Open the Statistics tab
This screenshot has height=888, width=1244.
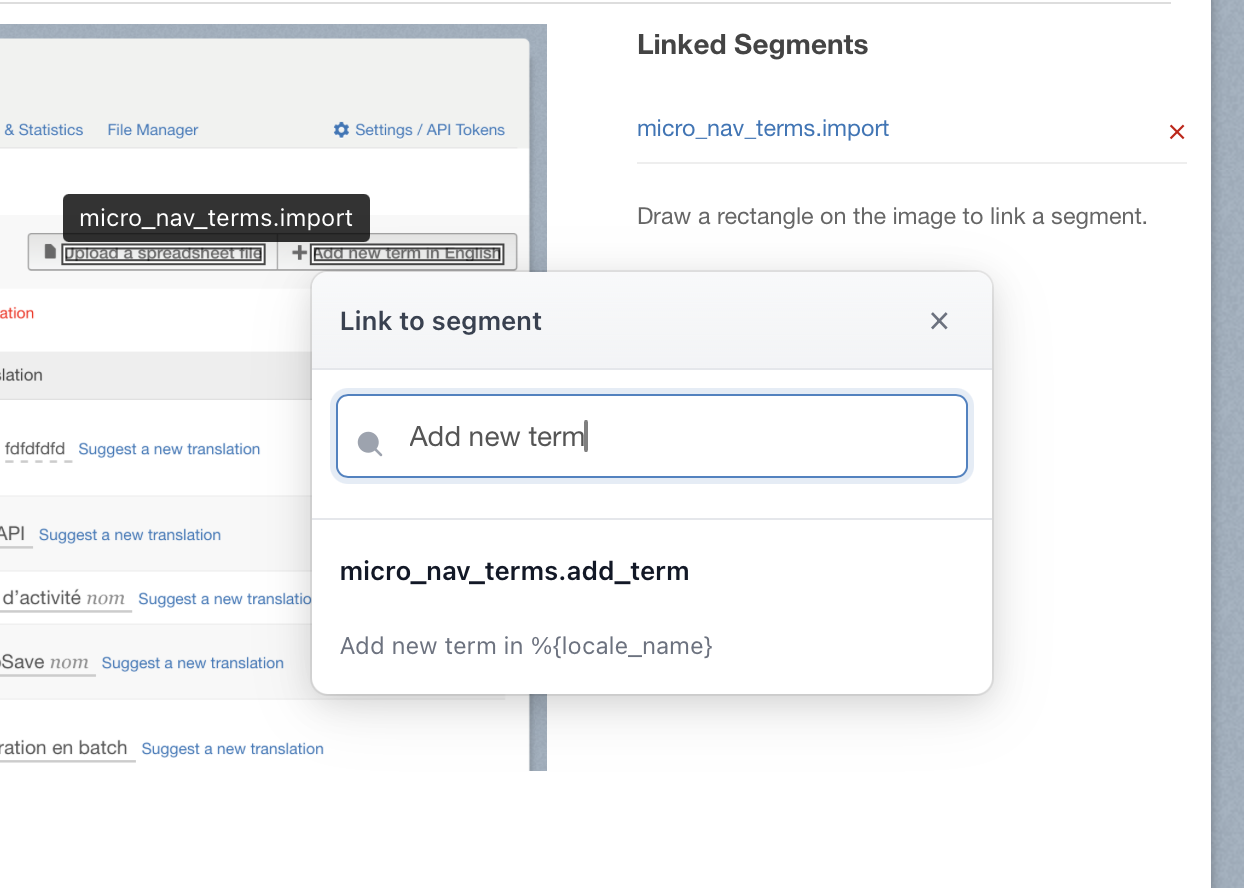pyautogui.click(x=45, y=130)
